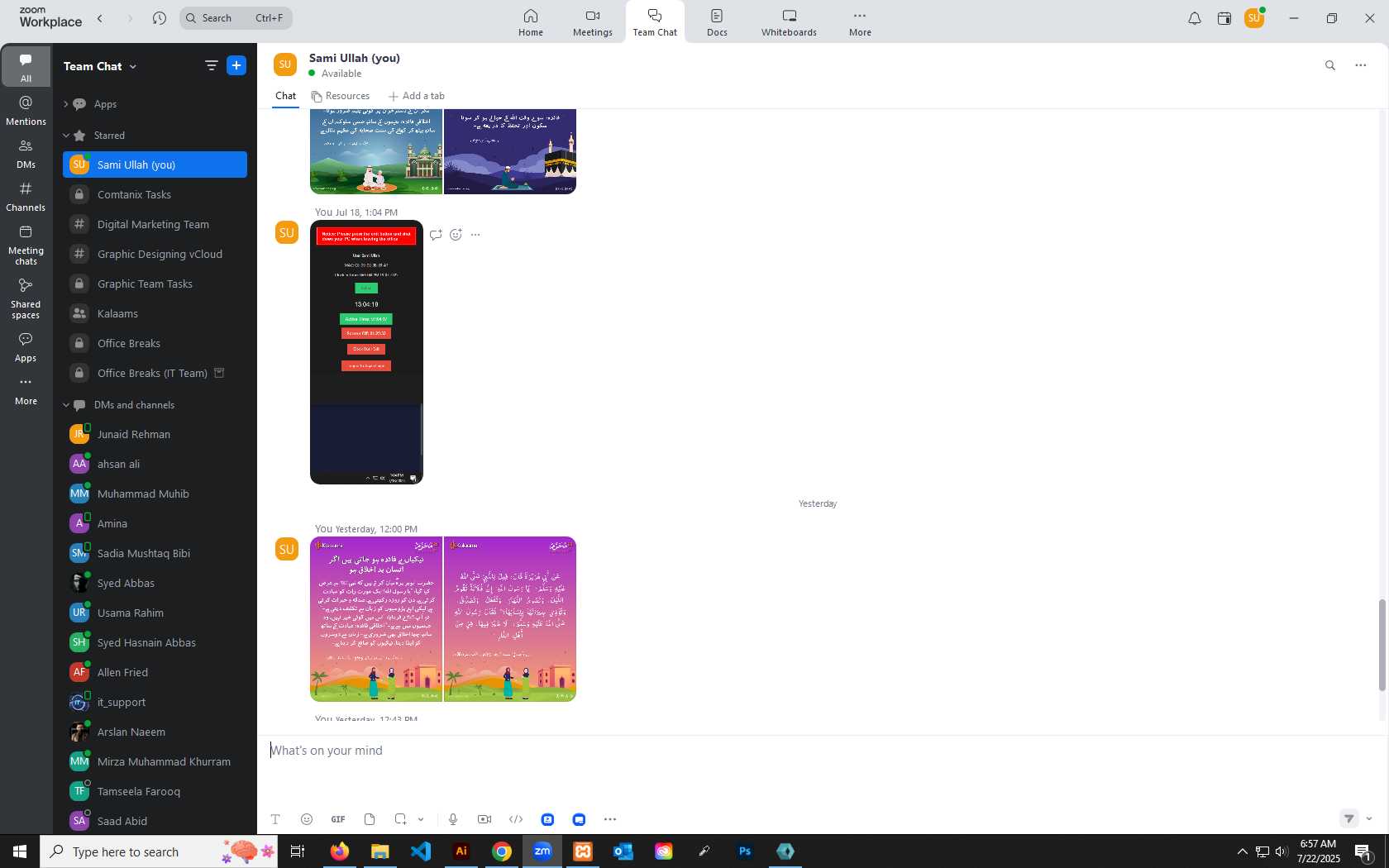Click the send filter icon at bottom right
This screenshot has width=1389, height=868.
(x=1349, y=818)
